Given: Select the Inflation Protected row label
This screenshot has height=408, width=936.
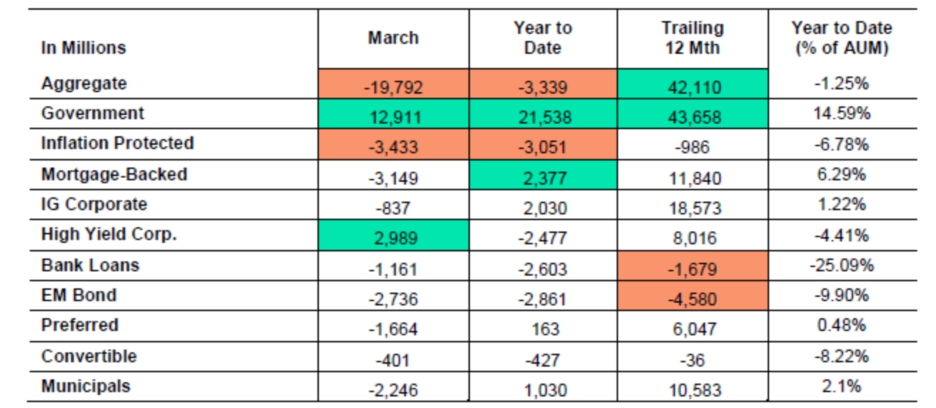Looking at the screenshot, I should tap(117, 143).
